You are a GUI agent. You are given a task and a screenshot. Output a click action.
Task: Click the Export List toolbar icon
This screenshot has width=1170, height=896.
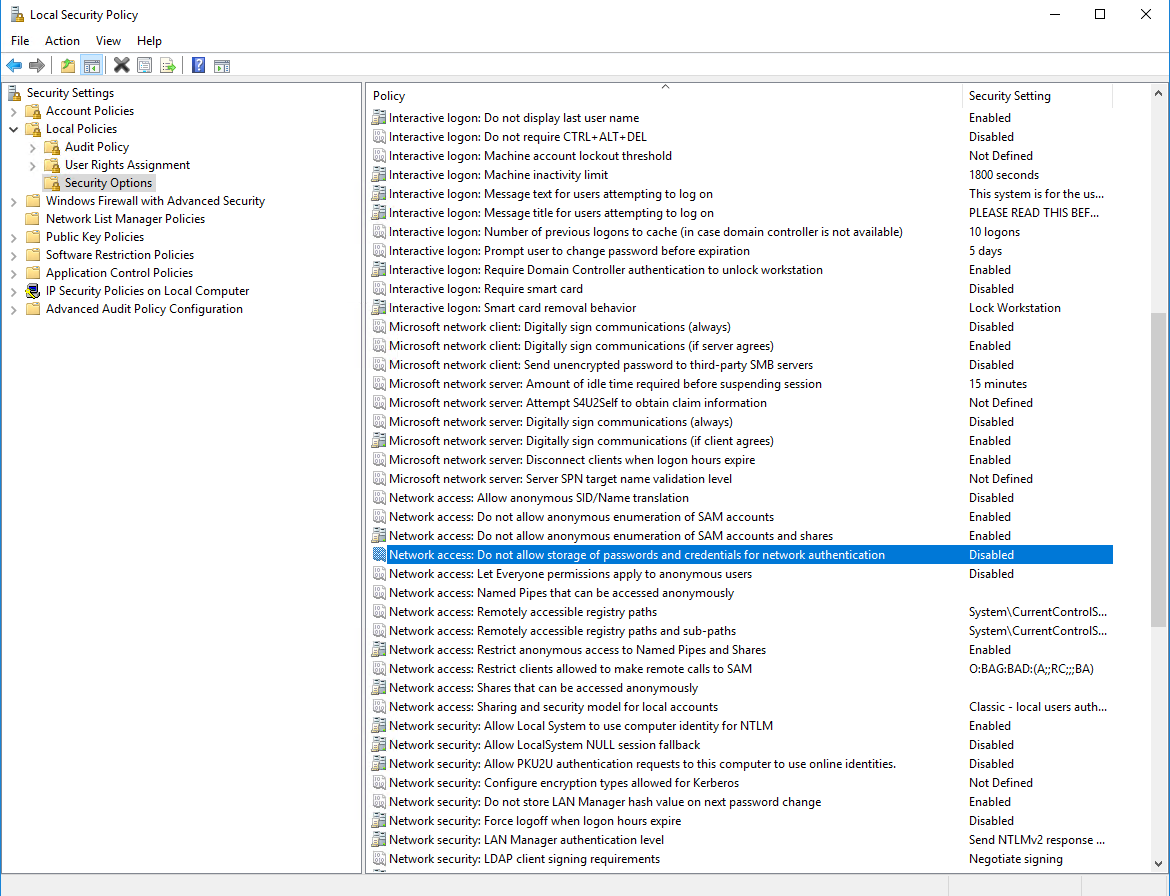[x=168, y=66]
